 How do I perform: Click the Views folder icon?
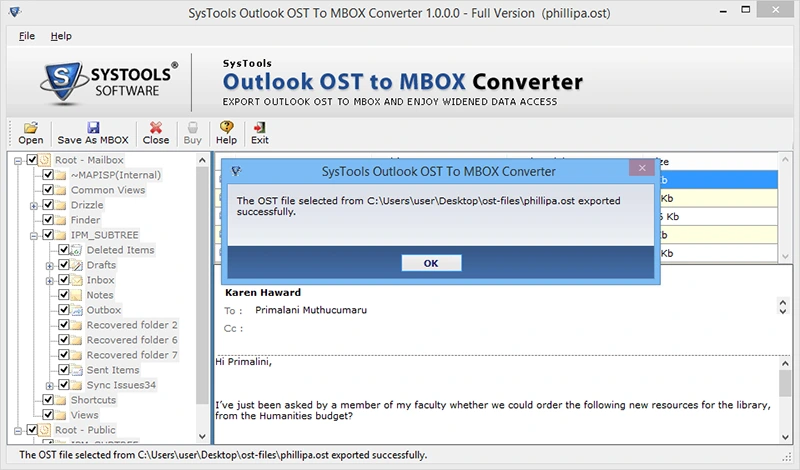60,415
